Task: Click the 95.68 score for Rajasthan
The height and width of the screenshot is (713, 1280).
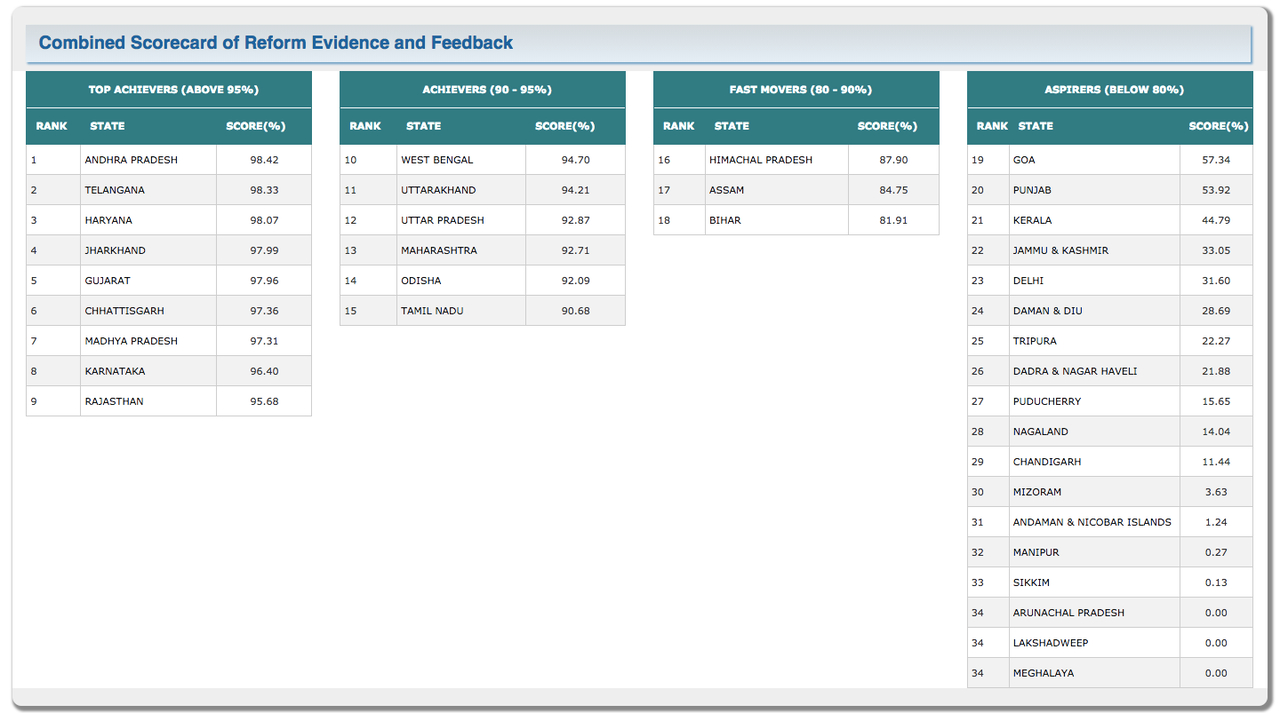Action: click(264, 401)
